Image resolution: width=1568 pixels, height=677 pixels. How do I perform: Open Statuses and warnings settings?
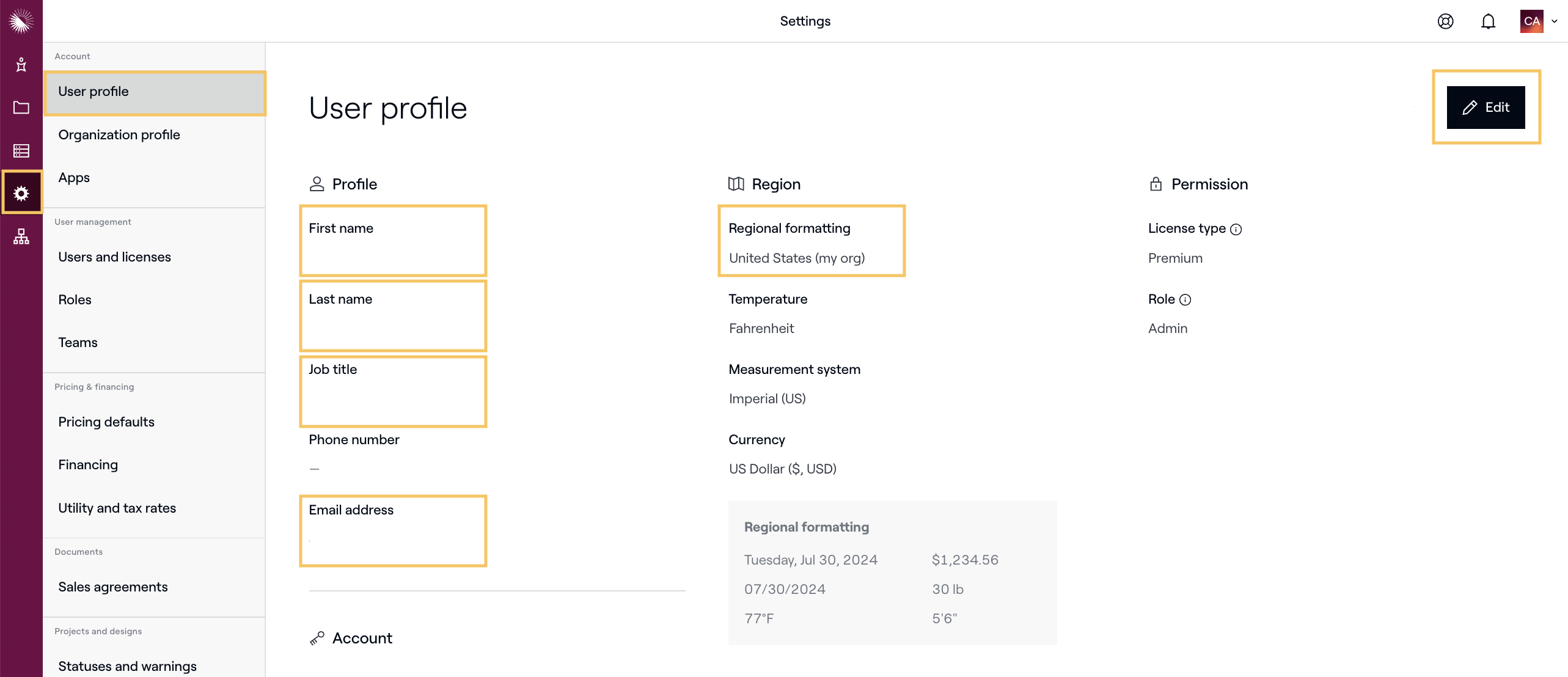[x=127, y=665]
